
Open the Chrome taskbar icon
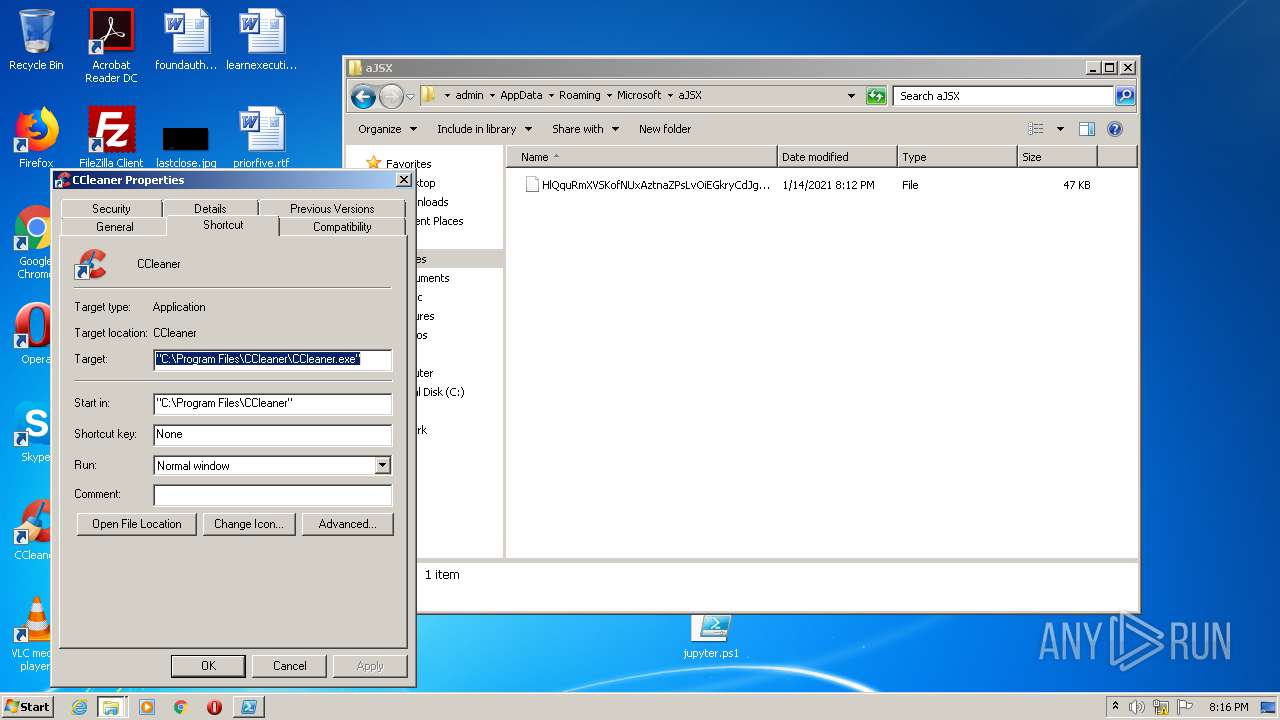pyautogui.click(x=181, y=707)
